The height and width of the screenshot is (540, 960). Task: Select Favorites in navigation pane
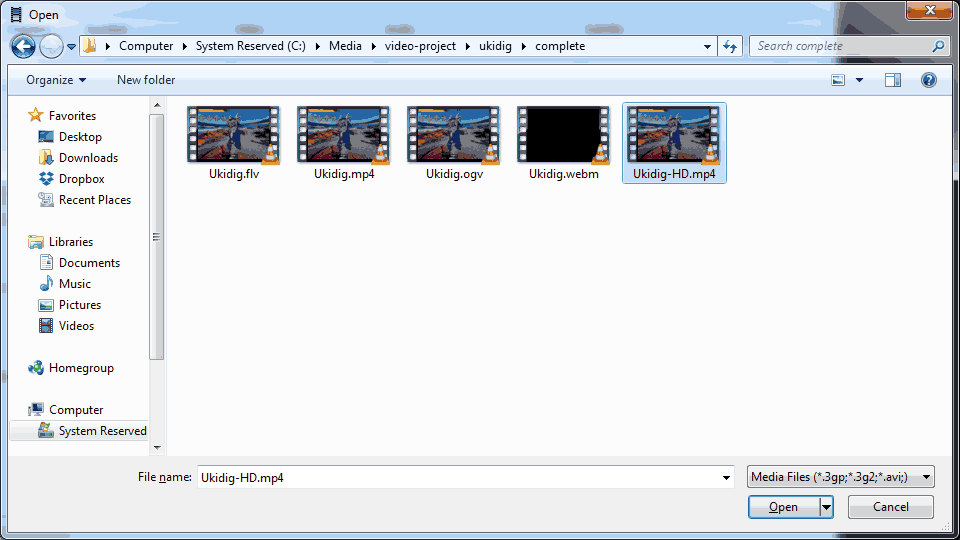tap(72, 116)
